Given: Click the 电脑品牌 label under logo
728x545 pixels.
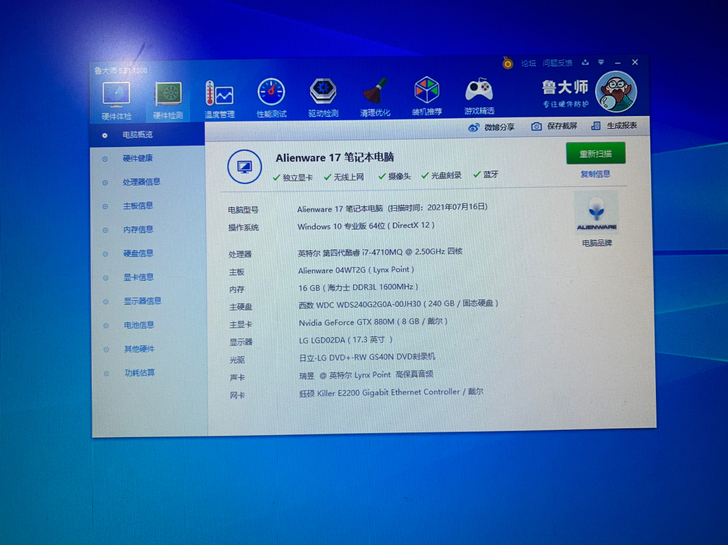Looking at the screenshot, I should pyautogui.click(x=597, y=243).
